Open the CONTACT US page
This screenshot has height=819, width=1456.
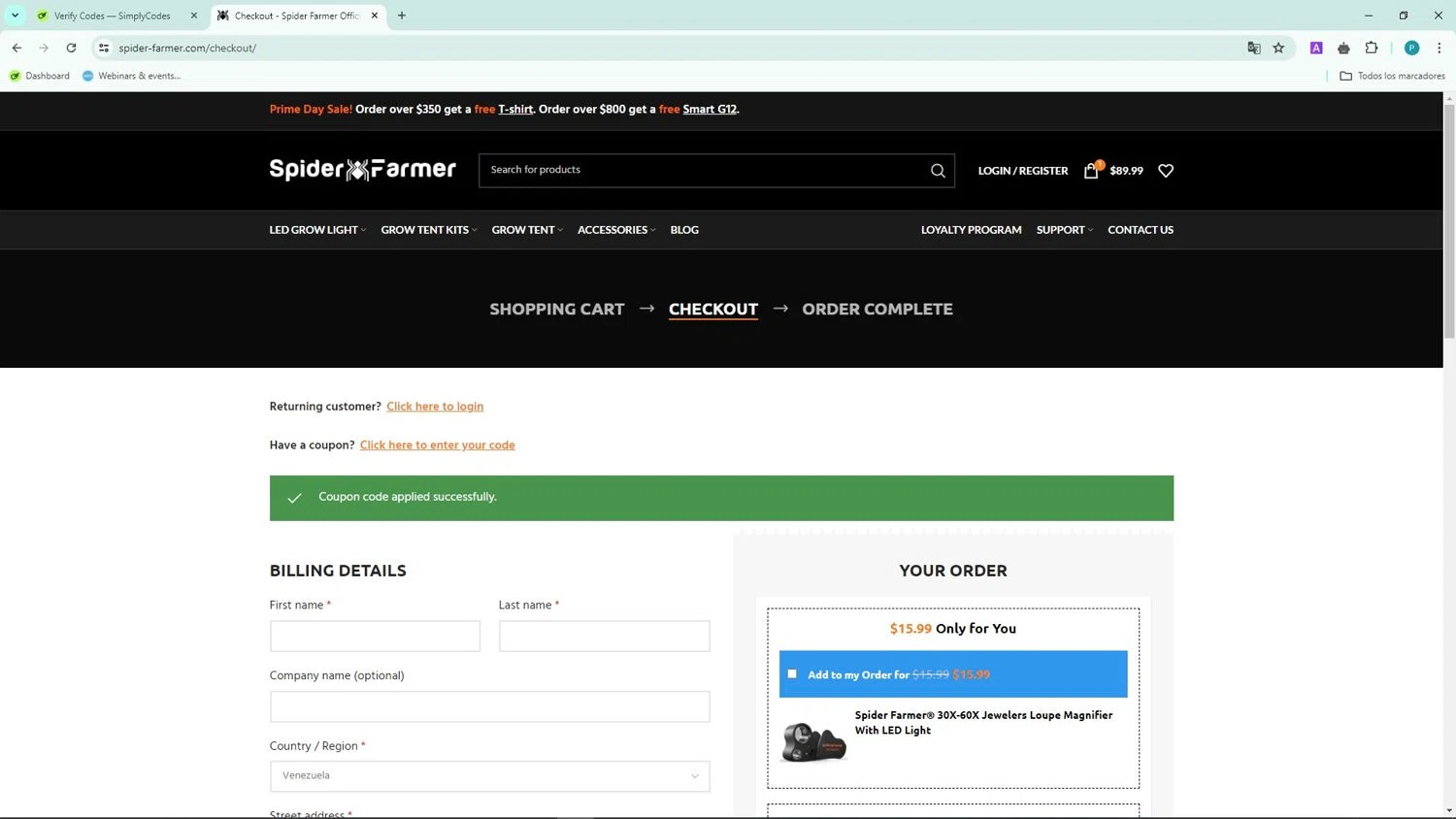pyautogui.click(x=1141, y=230)
